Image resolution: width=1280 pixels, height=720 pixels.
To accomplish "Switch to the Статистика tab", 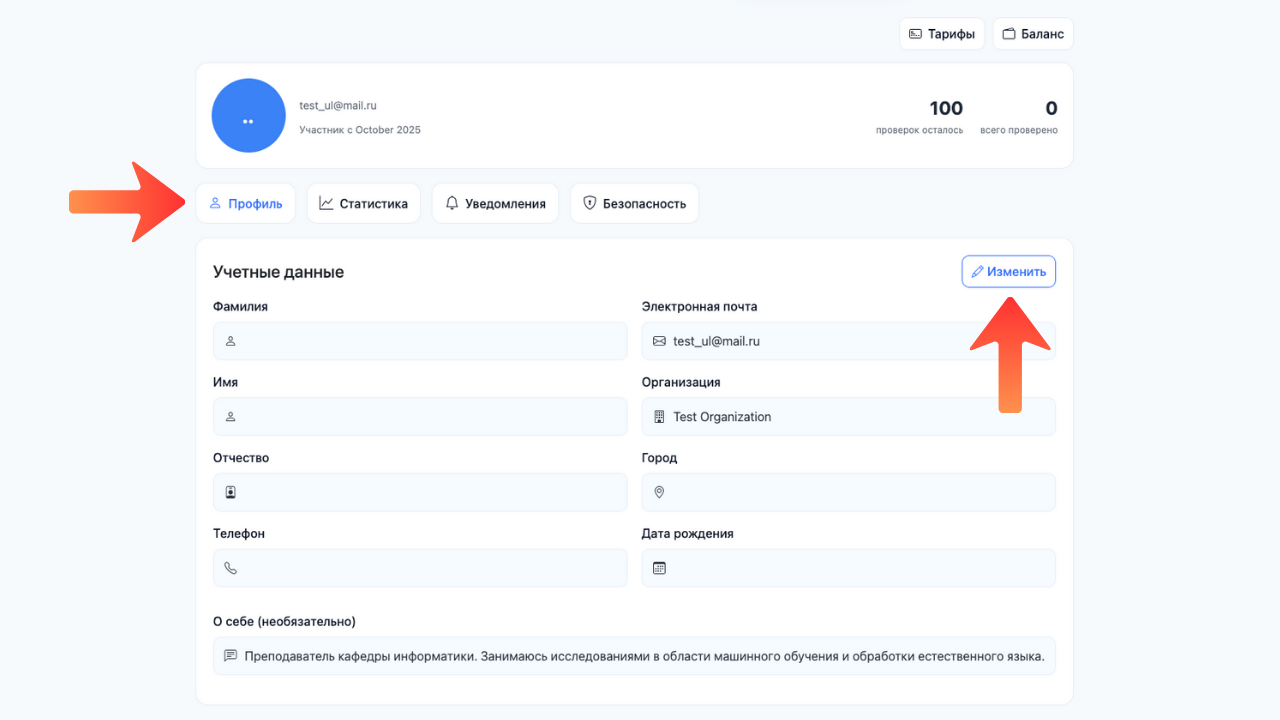I will pos(363,203).
